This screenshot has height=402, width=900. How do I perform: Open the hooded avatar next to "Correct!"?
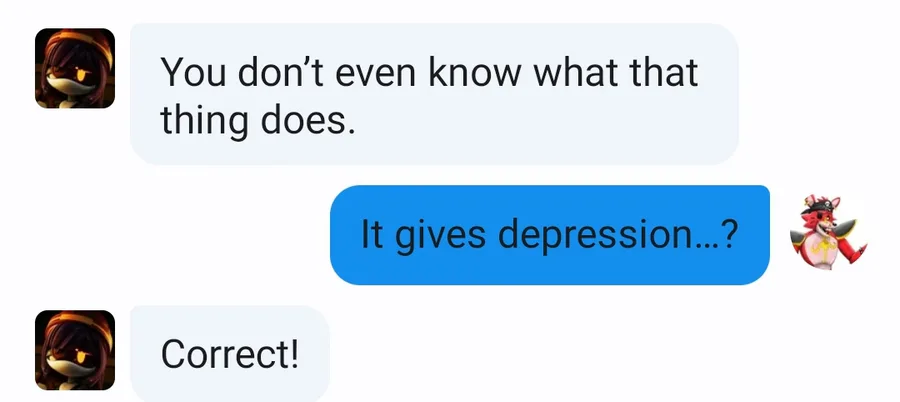75,350
